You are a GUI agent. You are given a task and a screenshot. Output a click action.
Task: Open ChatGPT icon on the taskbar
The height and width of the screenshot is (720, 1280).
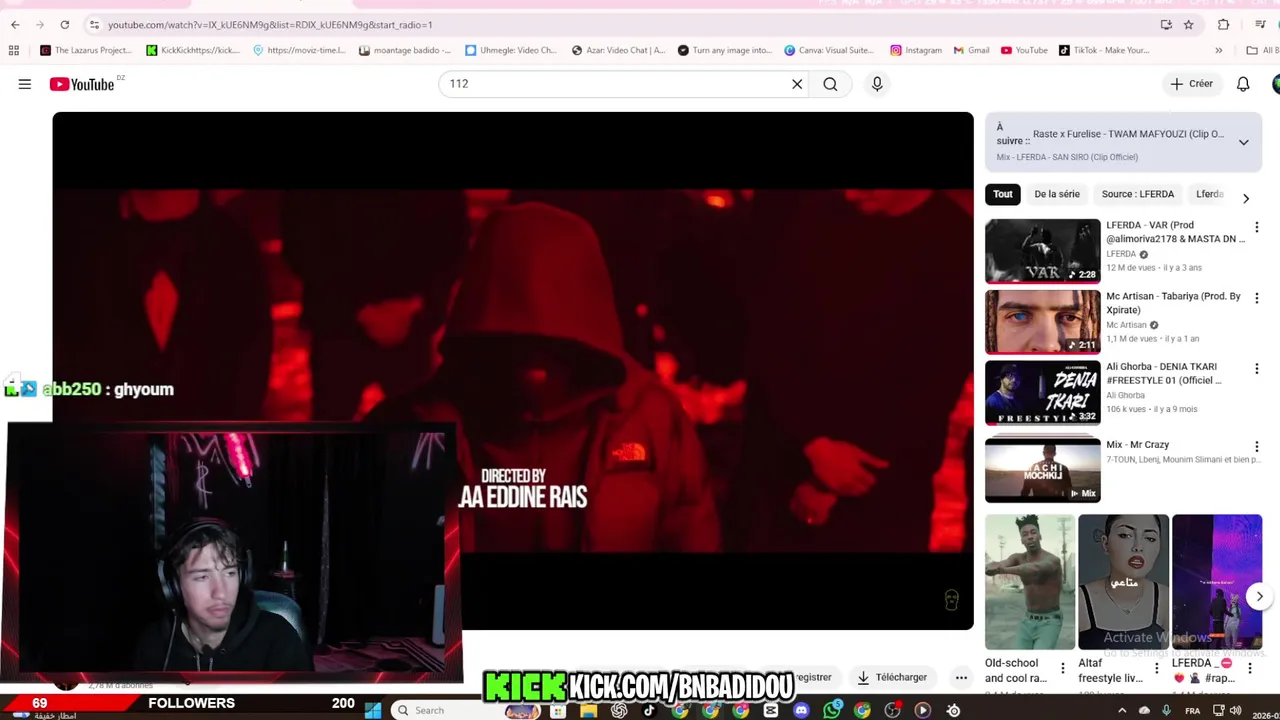tap(619, 710)
